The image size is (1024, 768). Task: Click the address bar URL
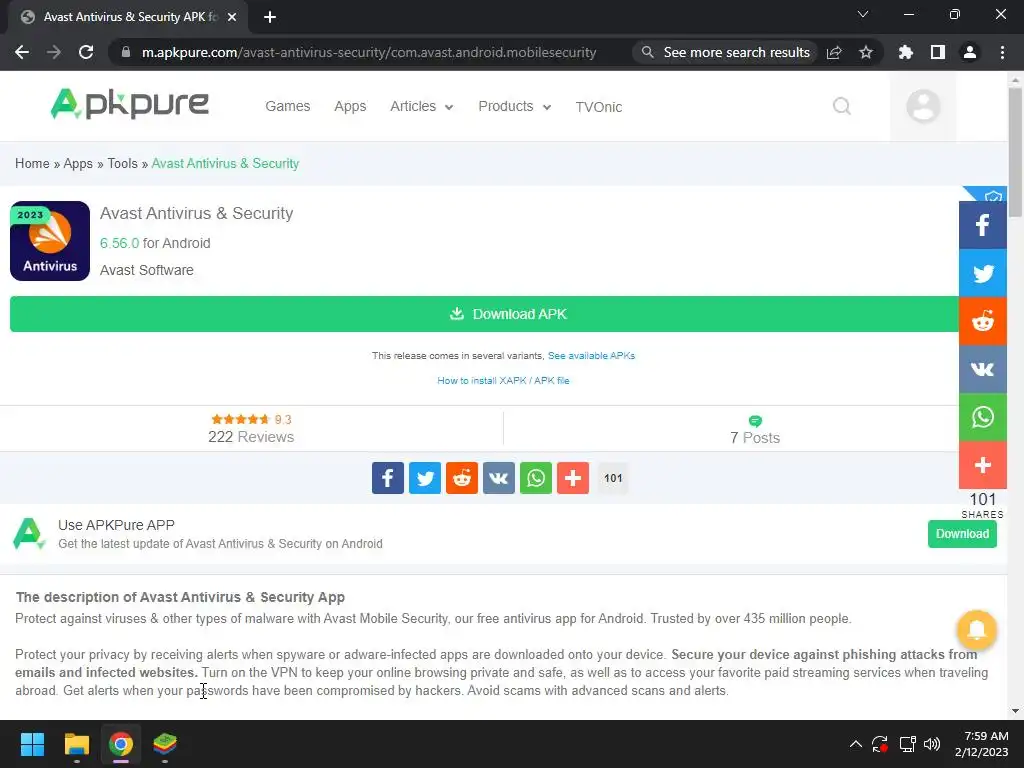pos(369,52)
